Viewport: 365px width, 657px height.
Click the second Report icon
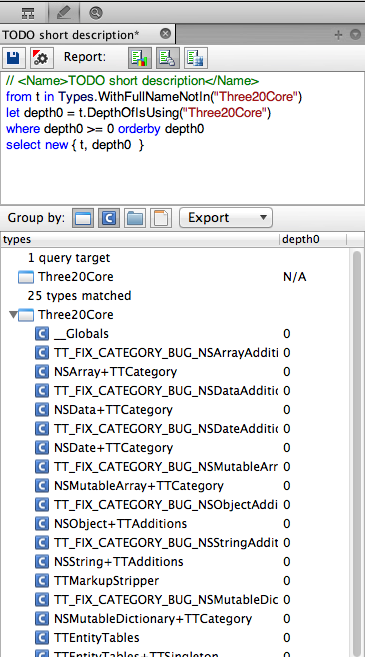168,57
